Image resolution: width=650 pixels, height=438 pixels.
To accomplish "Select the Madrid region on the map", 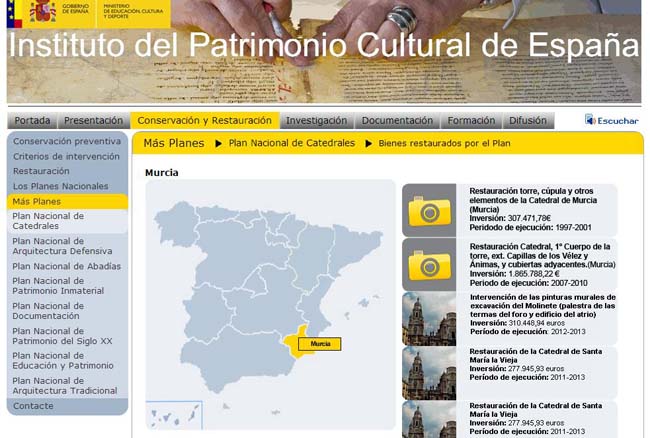I will (x=256, y=282).
